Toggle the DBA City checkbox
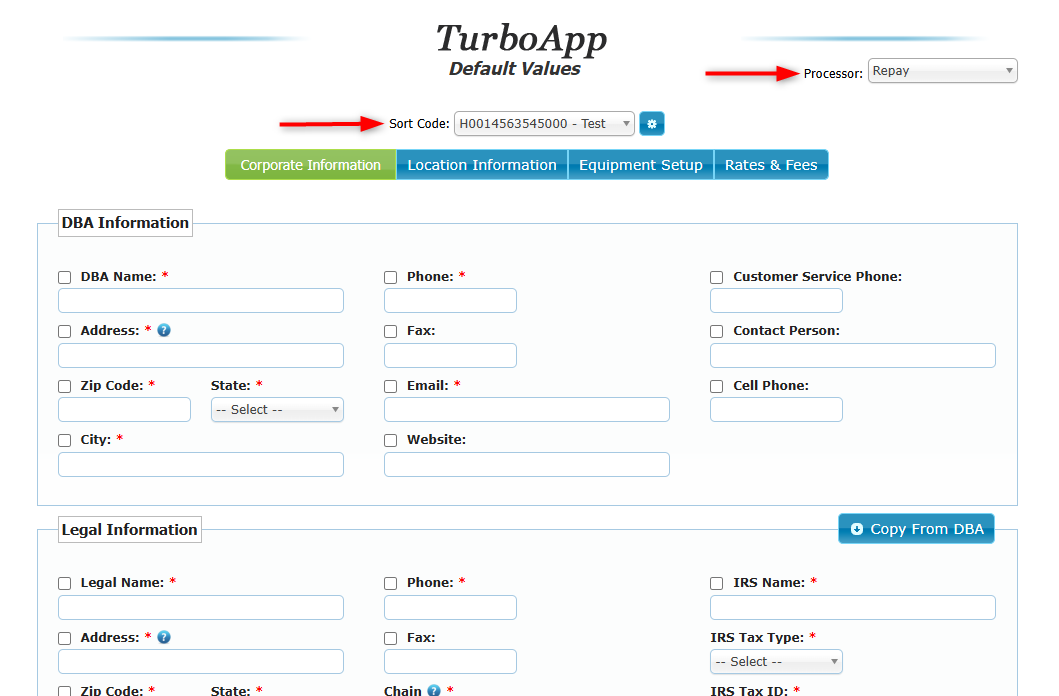 (65, 440)
